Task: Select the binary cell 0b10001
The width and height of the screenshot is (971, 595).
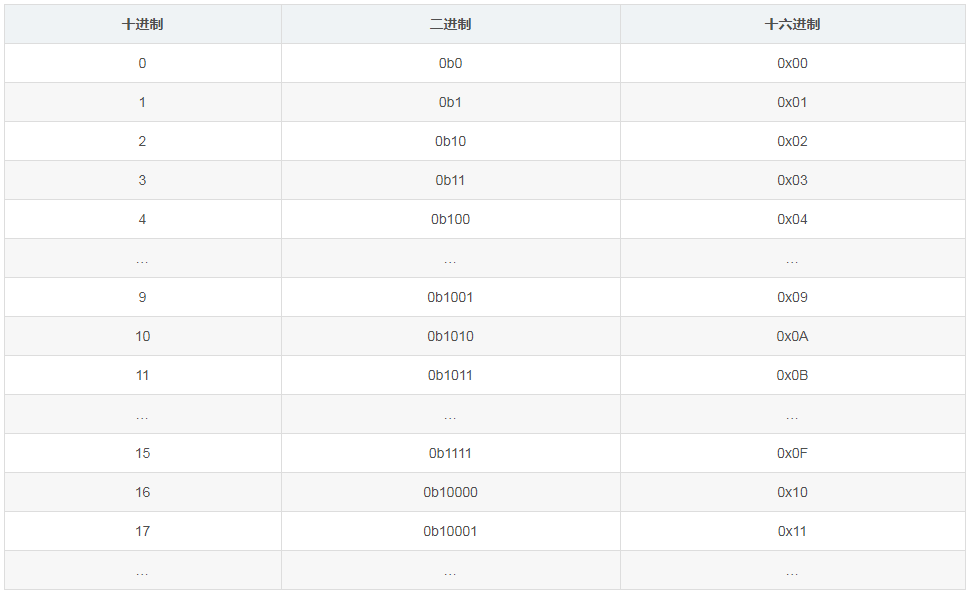Action: pos(450,531)
